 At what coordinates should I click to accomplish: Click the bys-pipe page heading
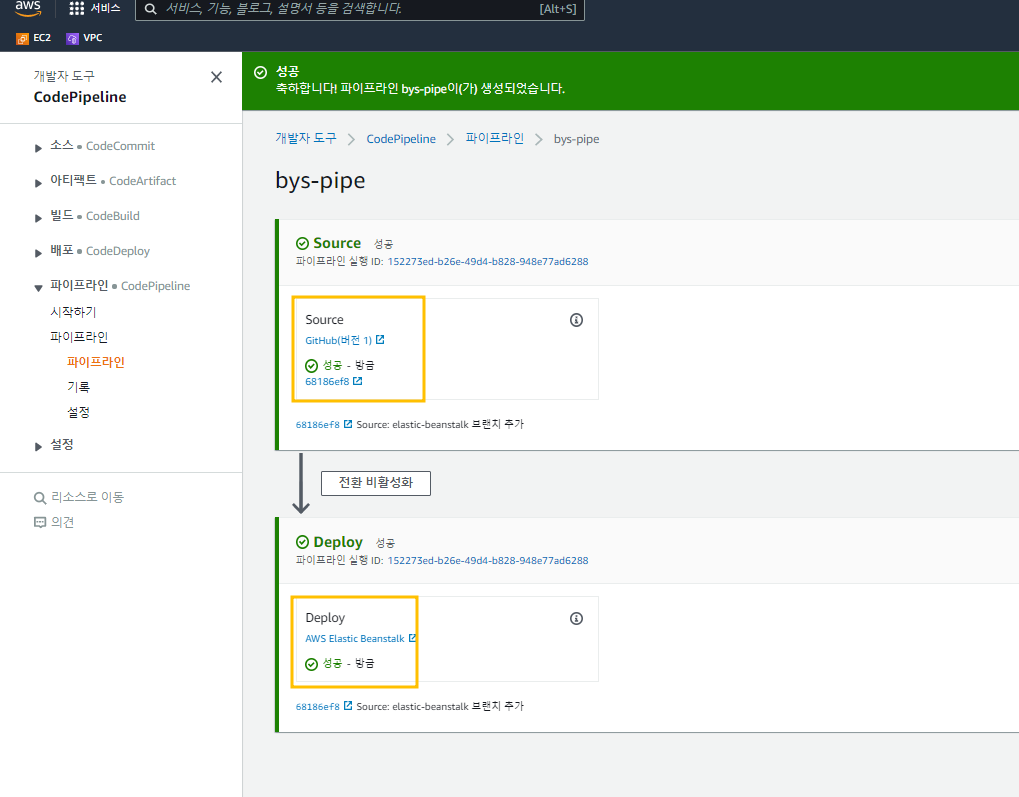click(x=320, y=180)
